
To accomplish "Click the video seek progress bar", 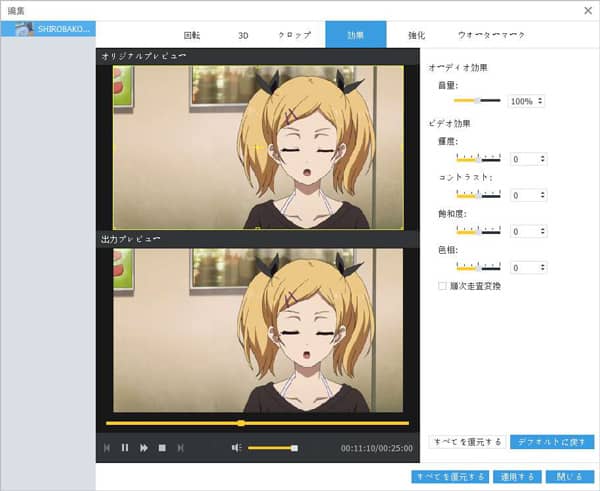I will [x=258, y=423].
